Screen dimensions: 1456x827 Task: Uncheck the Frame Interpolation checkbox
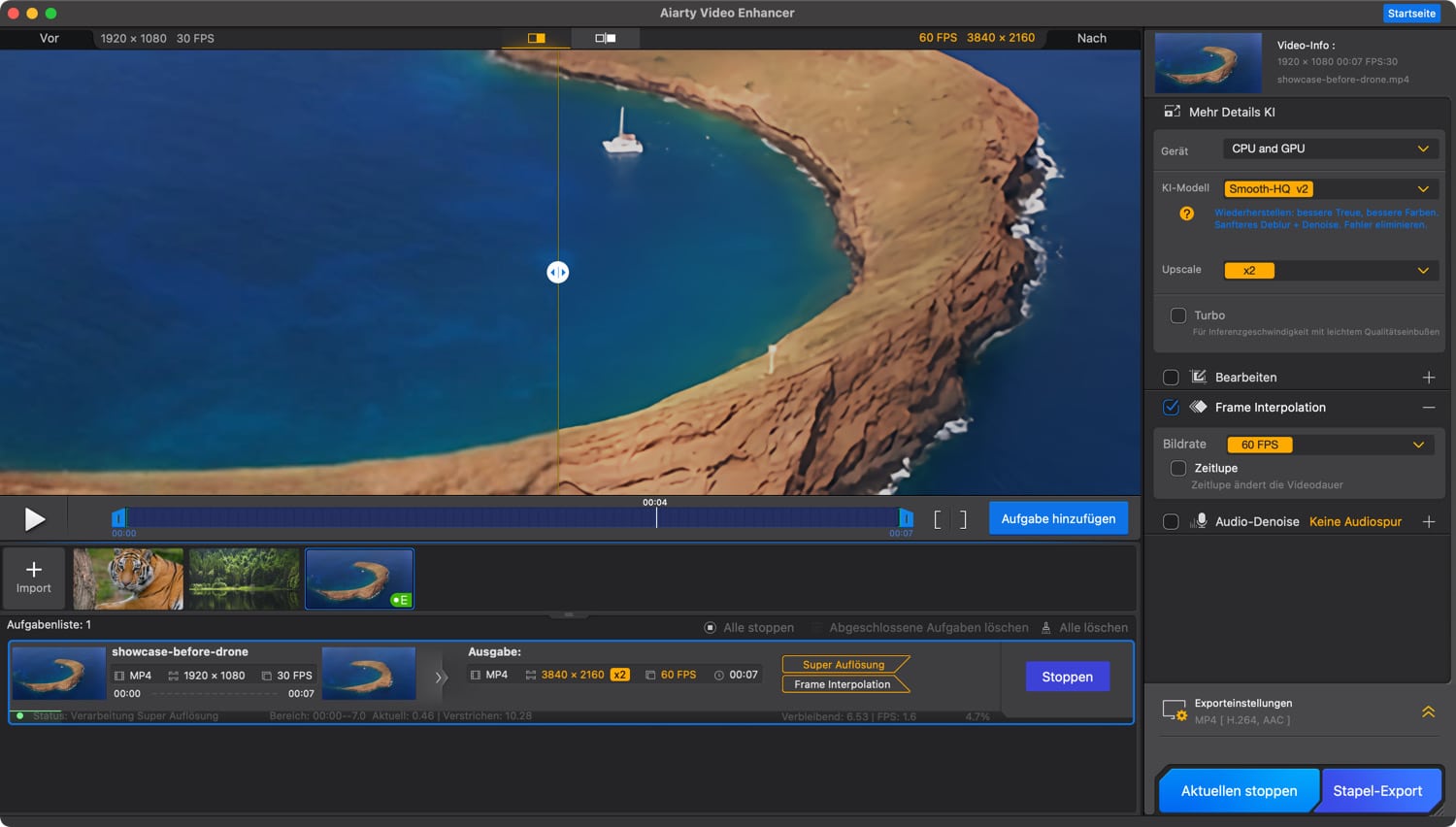(x=1171, y=408)
